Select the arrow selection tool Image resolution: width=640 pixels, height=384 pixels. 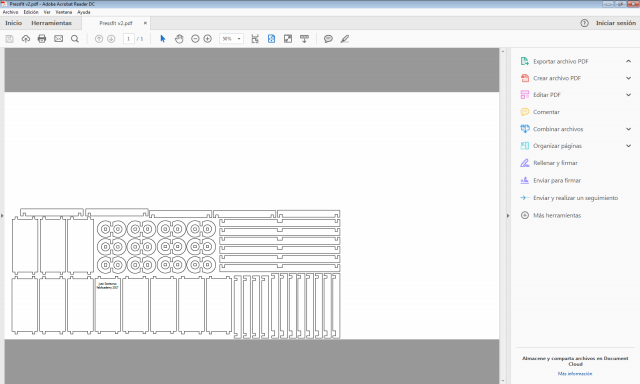click(163, 39)
